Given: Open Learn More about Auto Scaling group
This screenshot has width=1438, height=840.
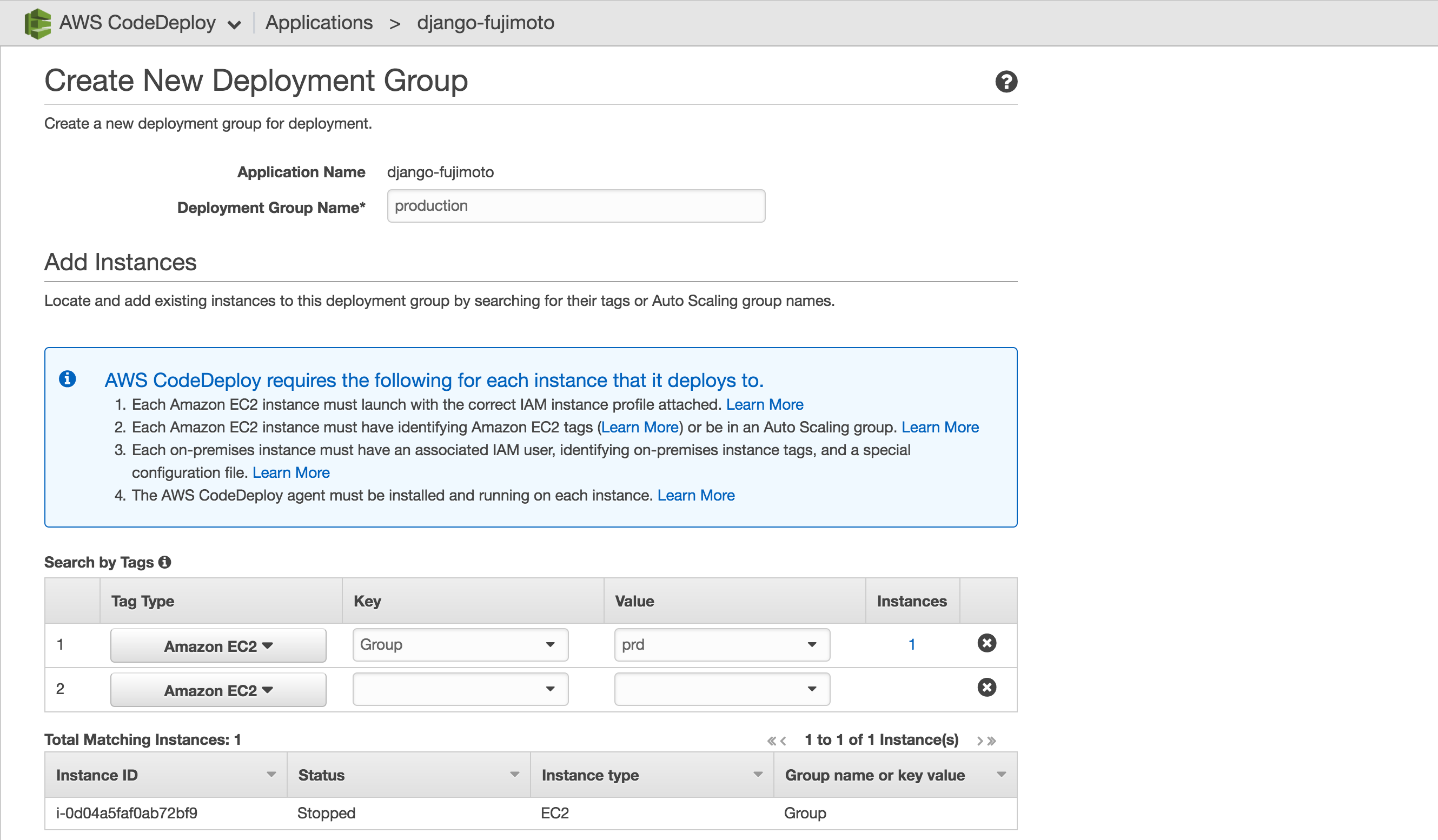Looking at the screenshot, I should tap(940, 427).
